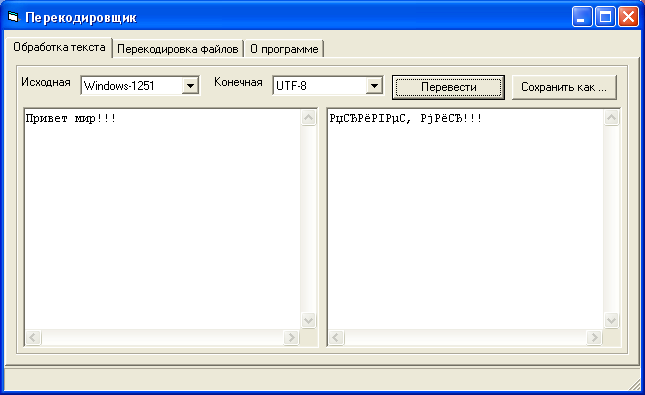Click the source text 'Привет мир!!!'
Viewport: 645px width, 395px height.
pos(71,118)
